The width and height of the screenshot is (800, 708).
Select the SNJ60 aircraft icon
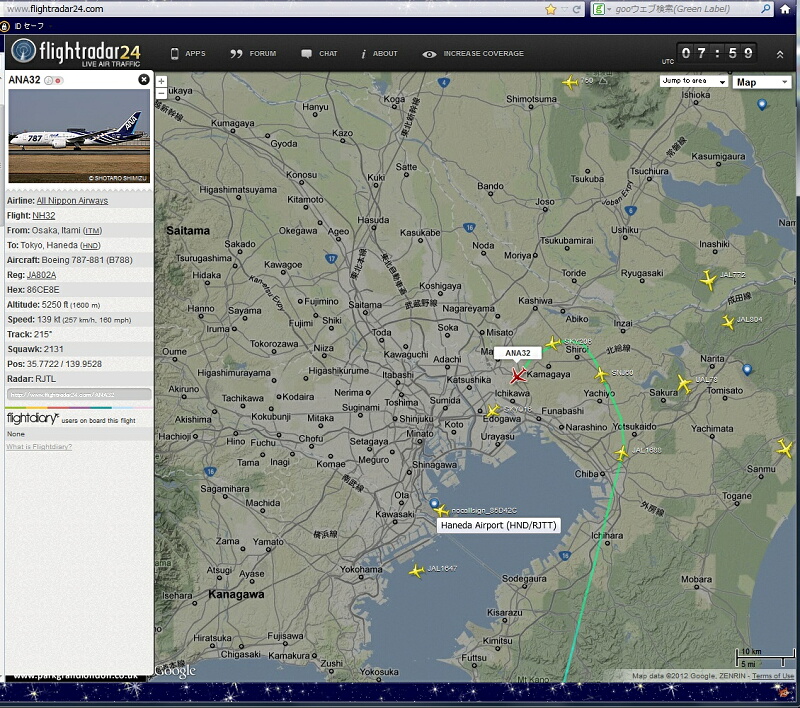pyautogui.click(x=602, y=375)
